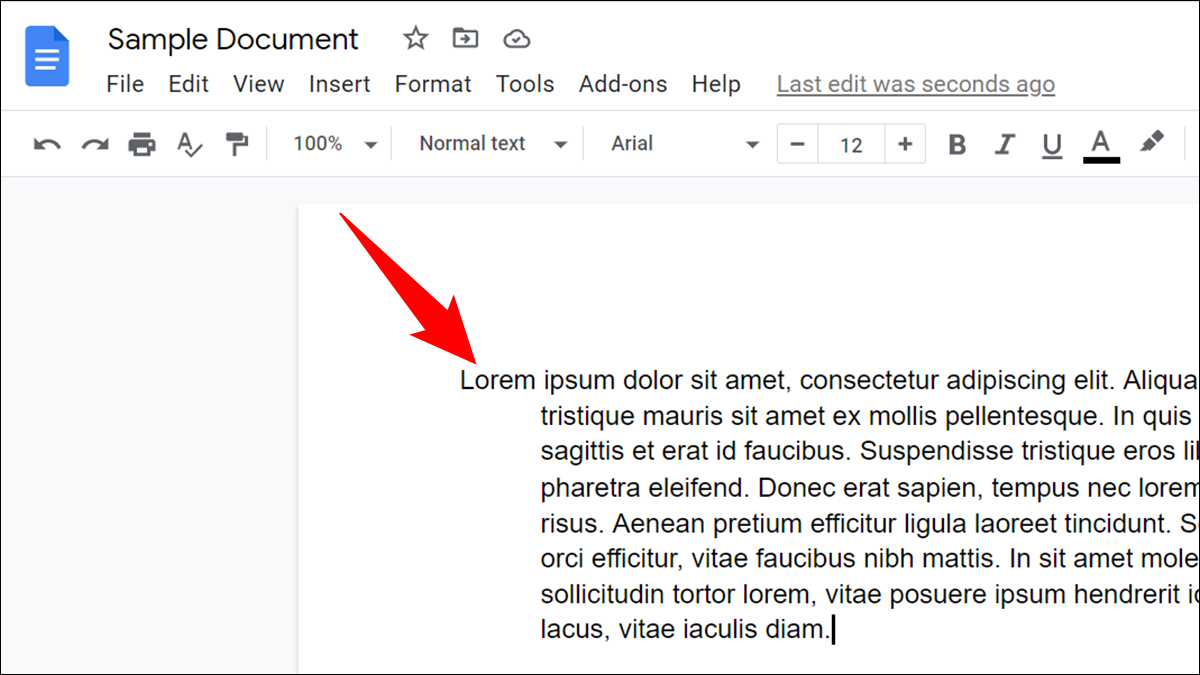Select the paint format tool
1200x675 pixels.
pos(237,144)
